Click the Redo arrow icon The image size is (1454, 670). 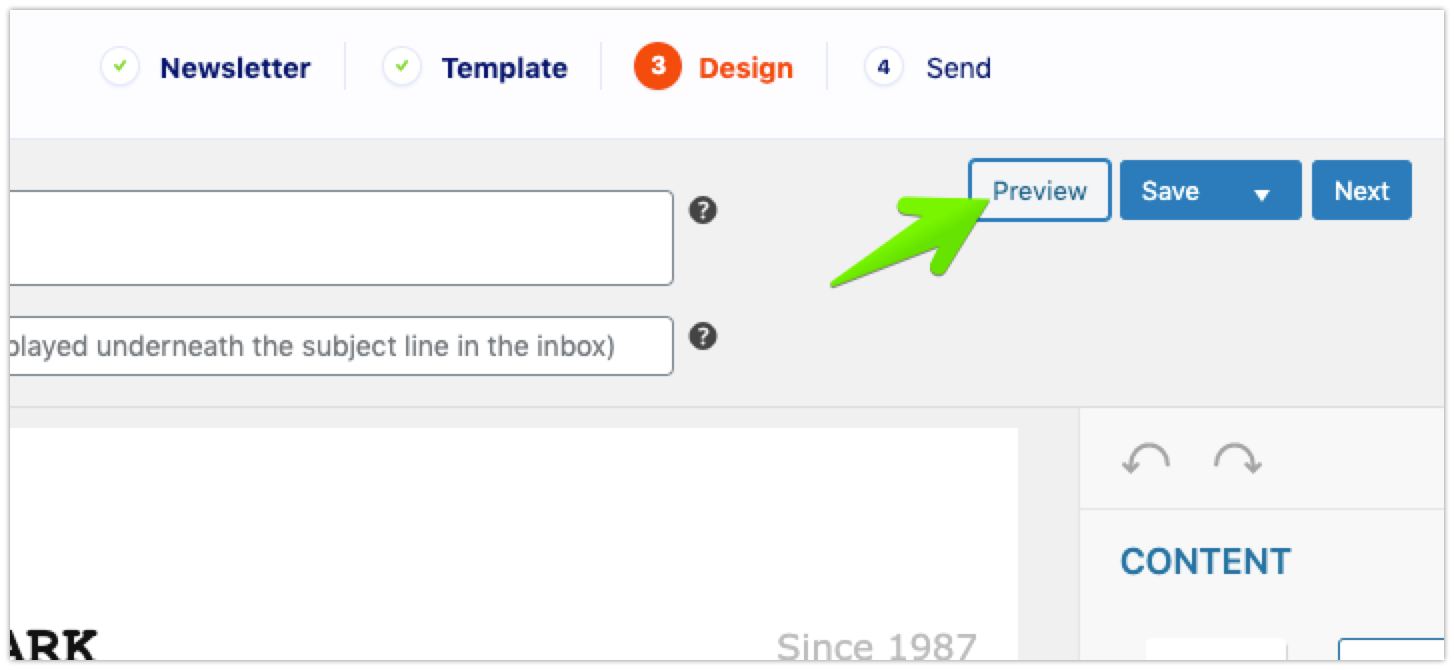click(x=1237, y=459)
